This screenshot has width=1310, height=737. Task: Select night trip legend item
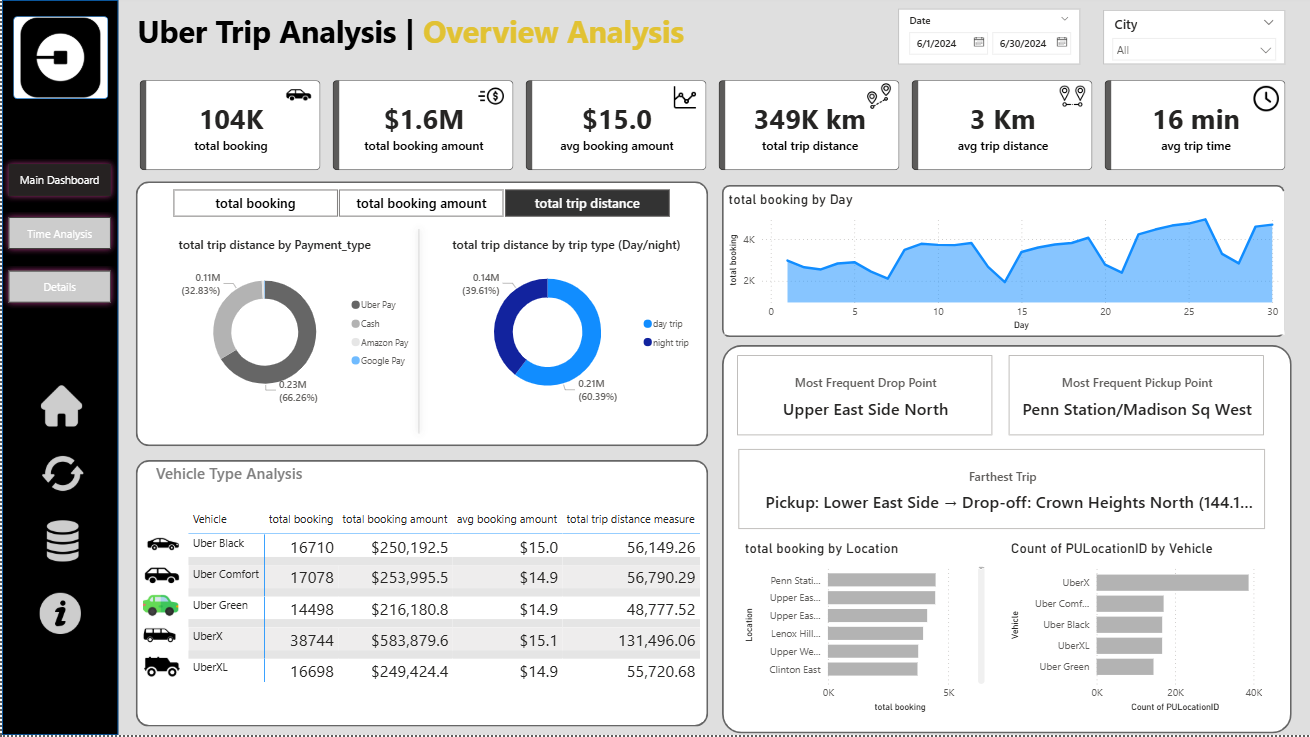(666, 343)
